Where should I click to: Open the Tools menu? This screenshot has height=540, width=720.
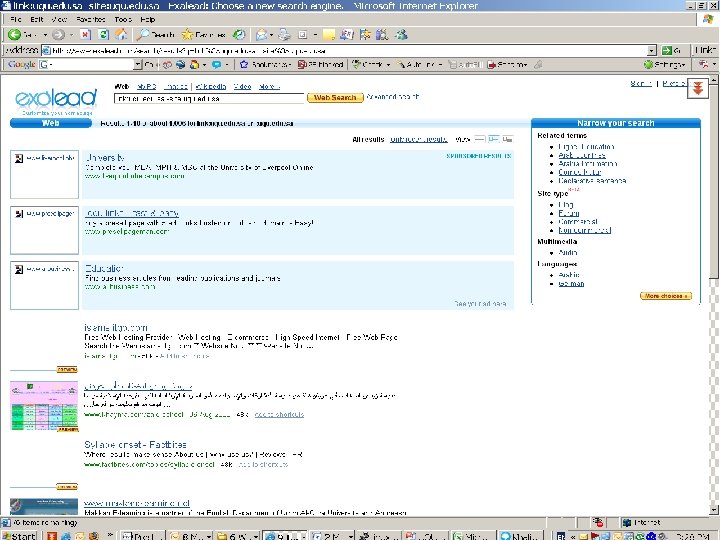123,19
